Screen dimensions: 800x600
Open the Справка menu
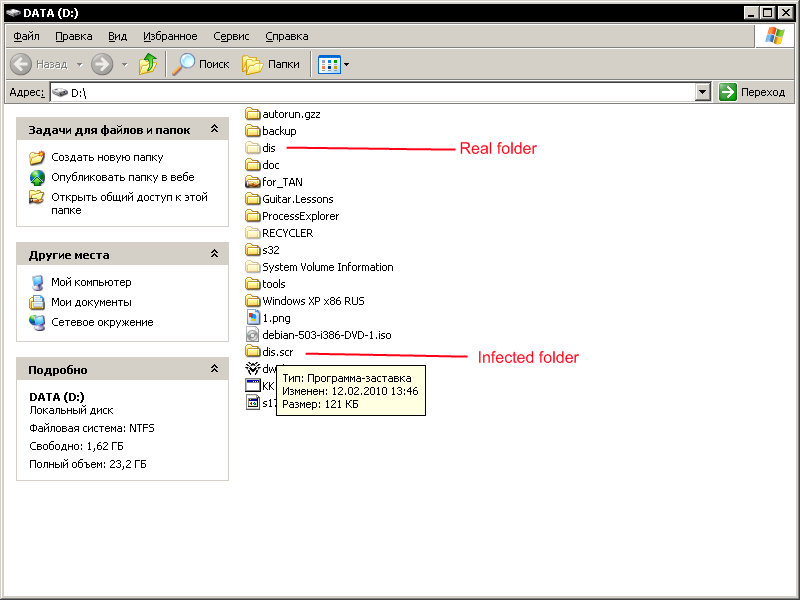(x=287, y=36)
